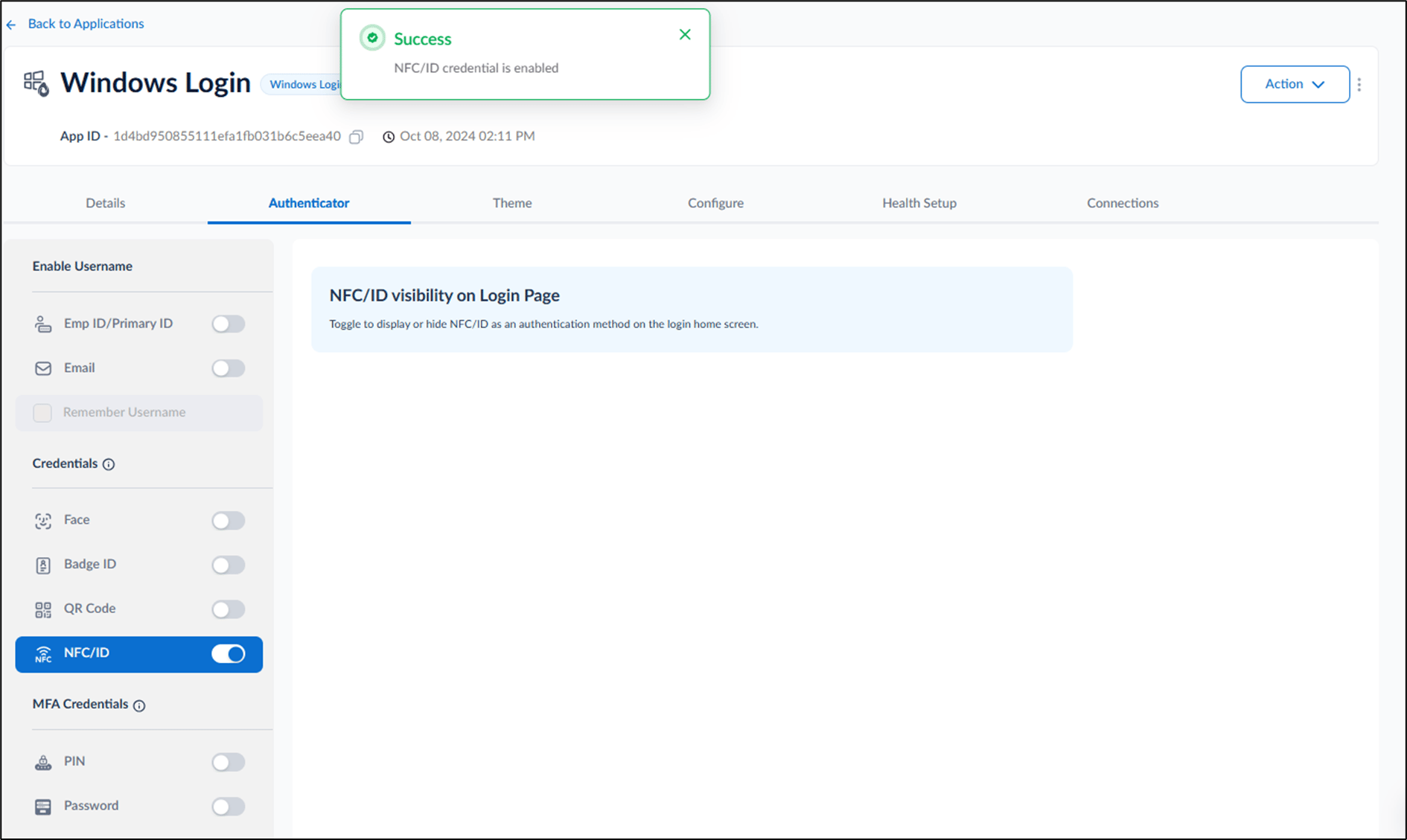This screenshot has height=840, width=1407.
Task: Click the green success checkmark icon
Action: (372, 38)
